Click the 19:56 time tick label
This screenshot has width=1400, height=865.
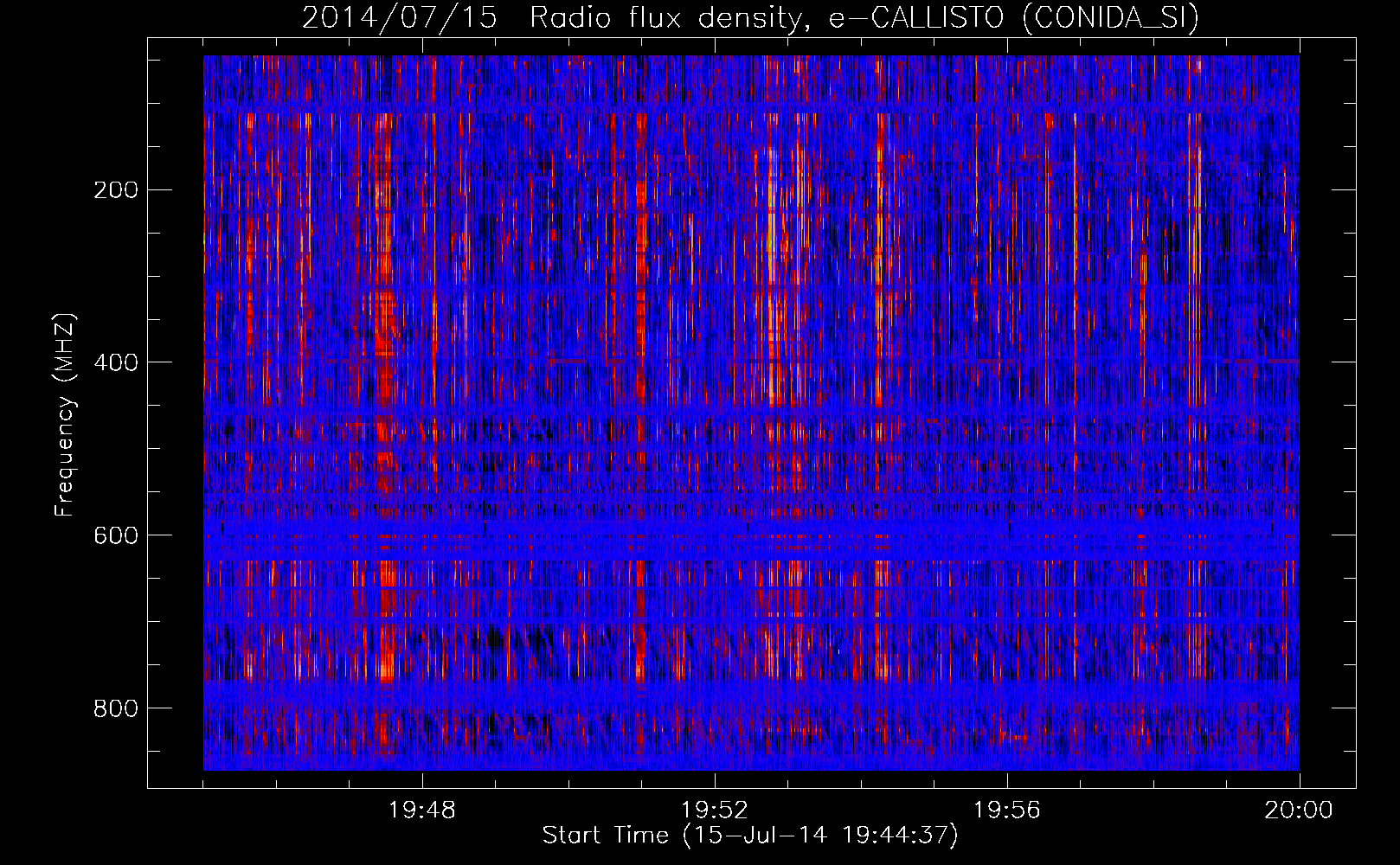(x=1007, y=810)
